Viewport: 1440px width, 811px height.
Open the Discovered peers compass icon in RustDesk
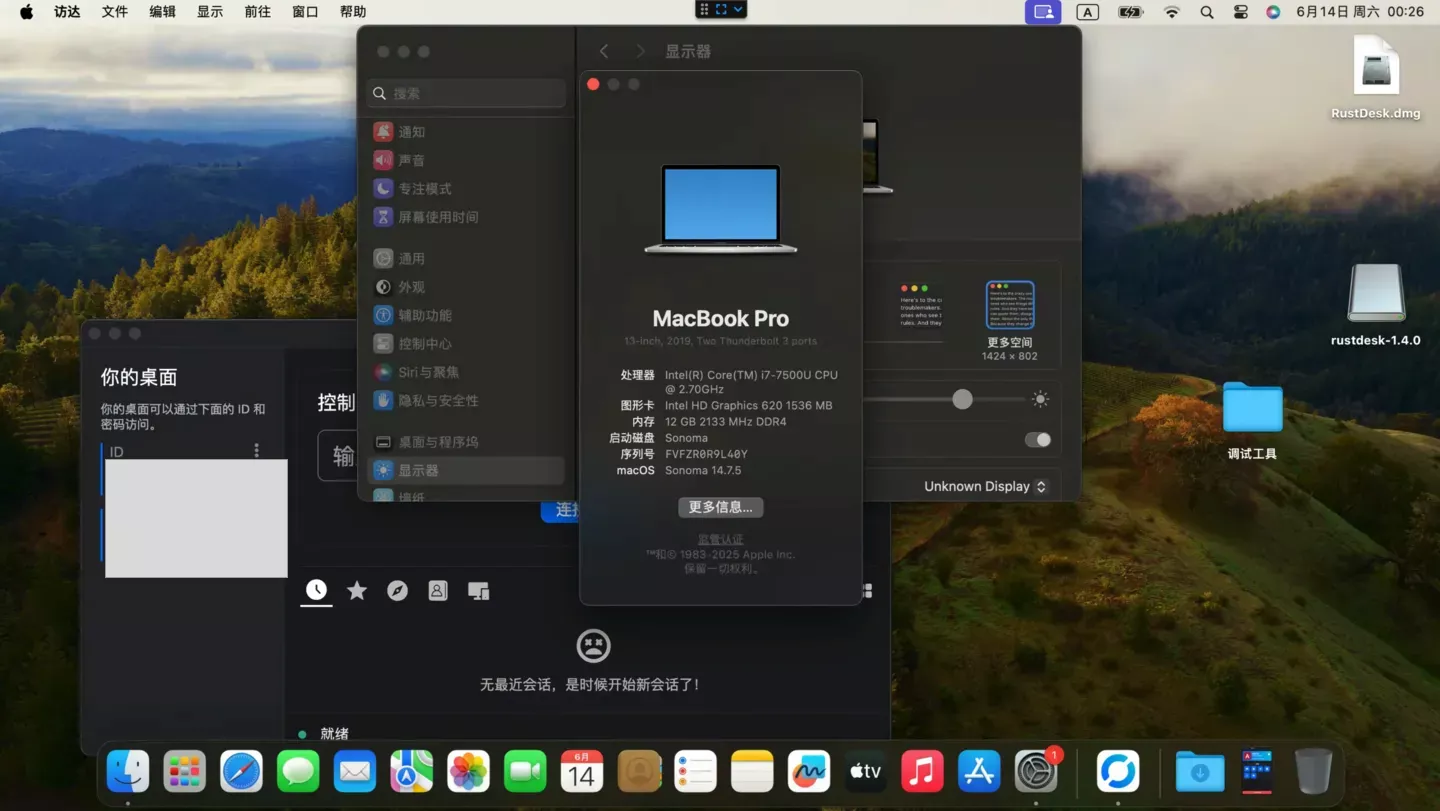tap(397, 590)
